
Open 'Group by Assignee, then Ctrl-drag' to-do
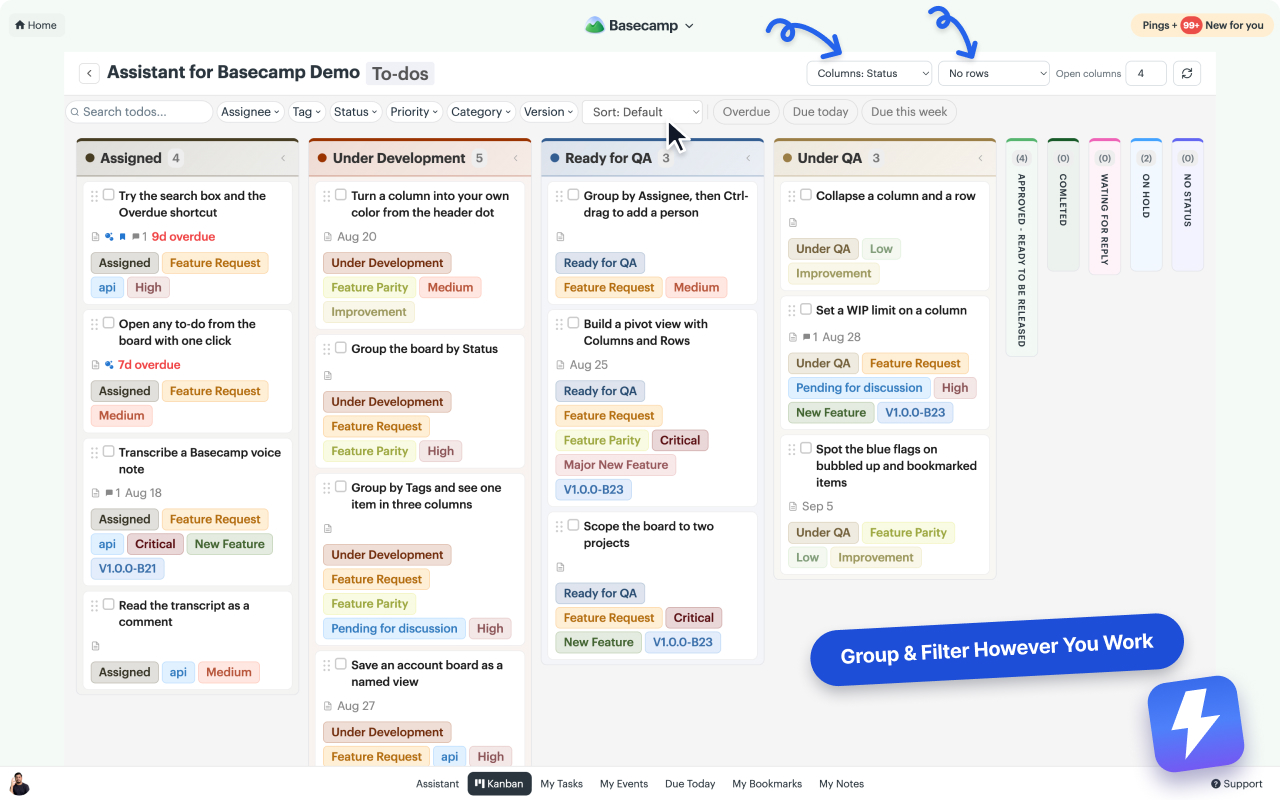[x=666, y=204]
